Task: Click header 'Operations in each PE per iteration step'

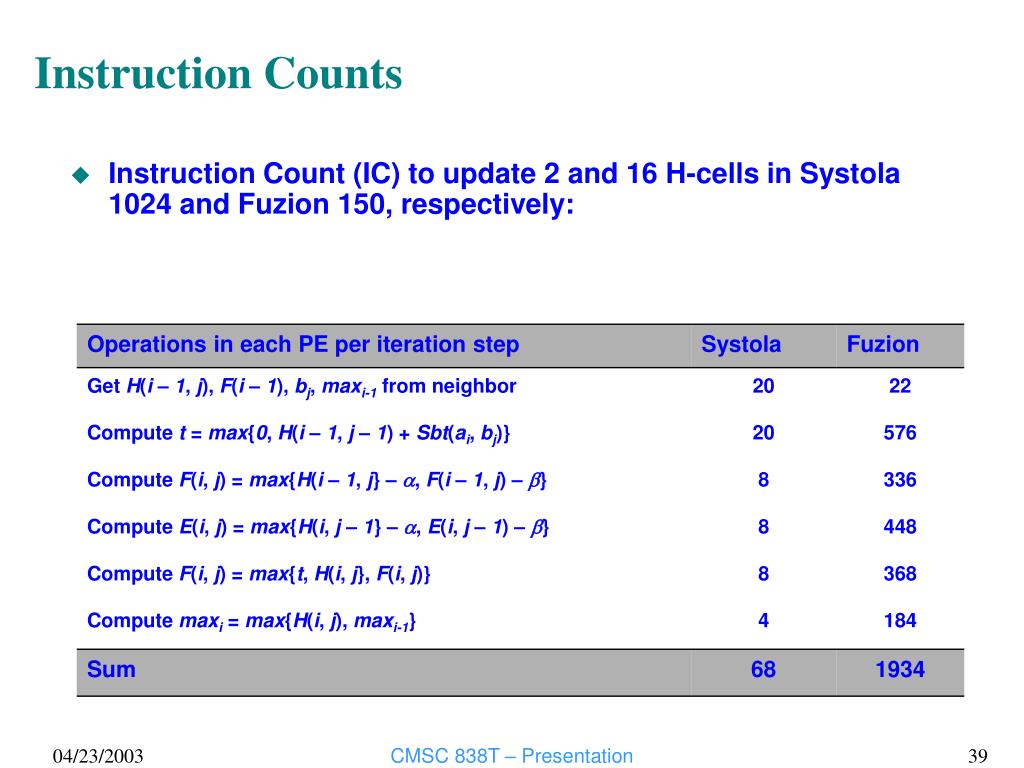Action: click(303, 344)
